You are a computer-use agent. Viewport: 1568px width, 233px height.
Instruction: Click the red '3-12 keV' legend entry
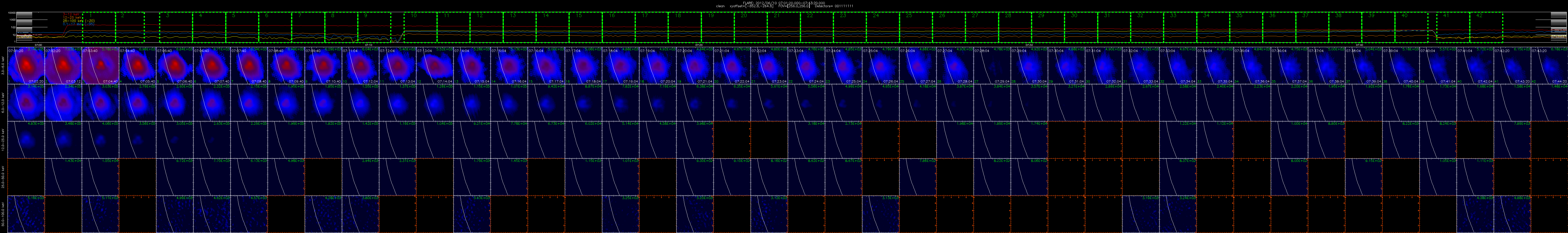pos(71,13)
